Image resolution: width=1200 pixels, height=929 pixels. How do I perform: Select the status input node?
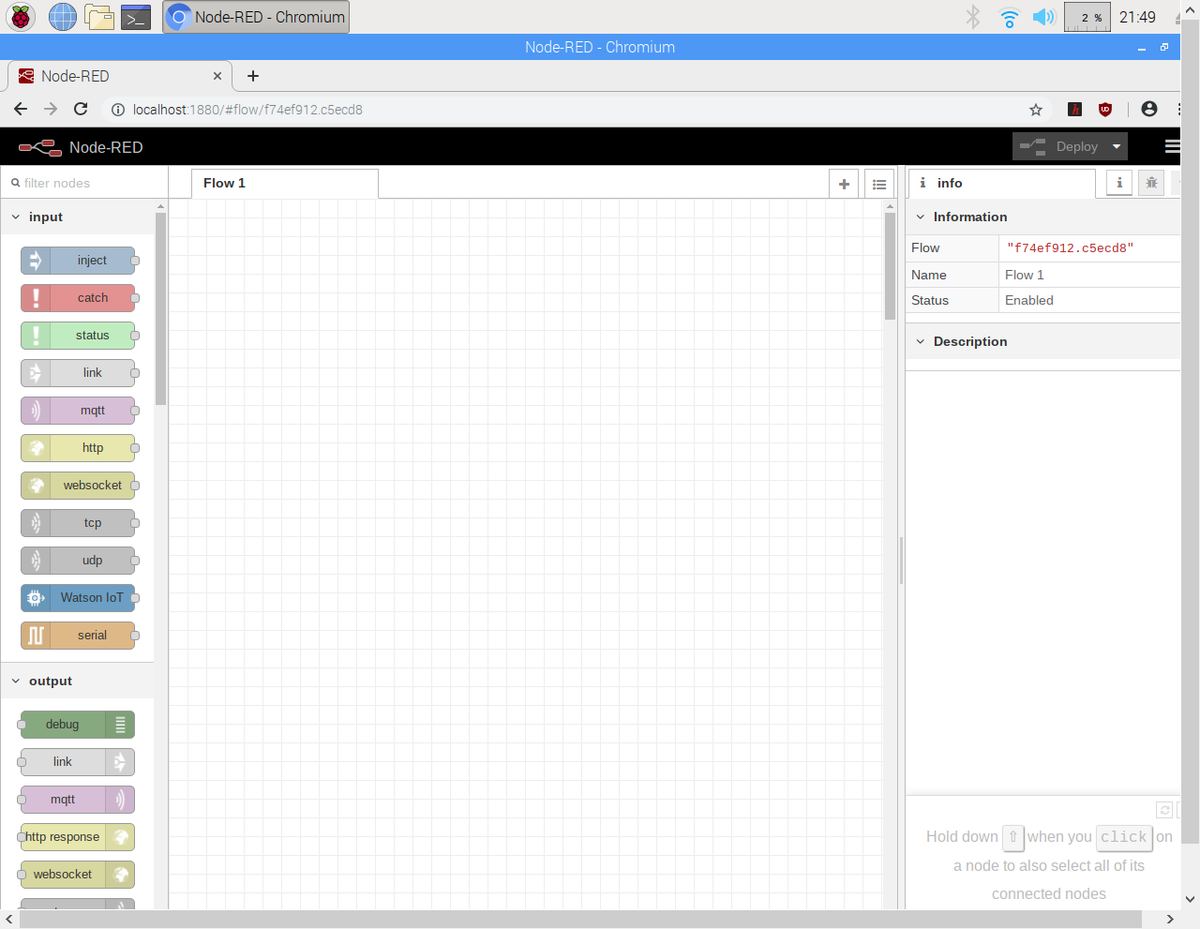pos(77,335)
